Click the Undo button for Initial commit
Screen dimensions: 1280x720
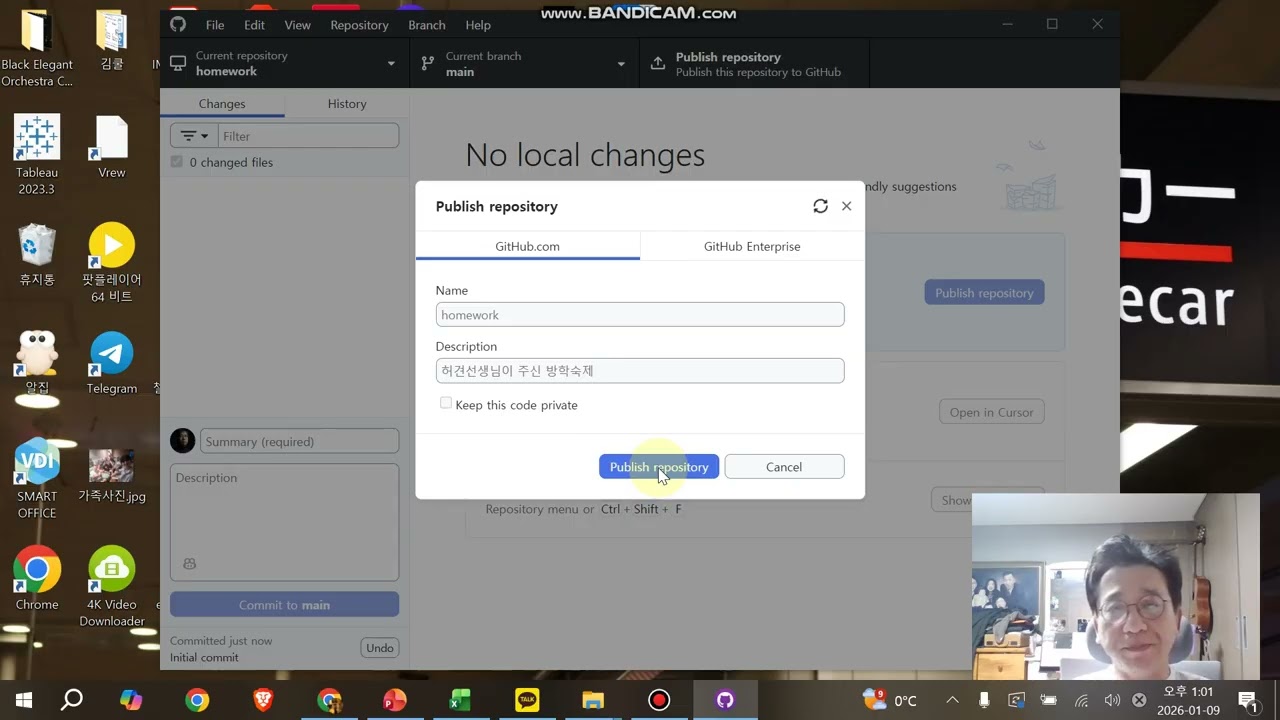380,648
